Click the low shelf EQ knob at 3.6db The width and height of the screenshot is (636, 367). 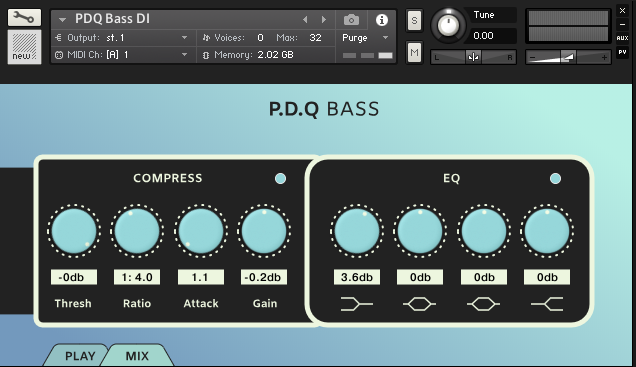click(x=357, y=231)
